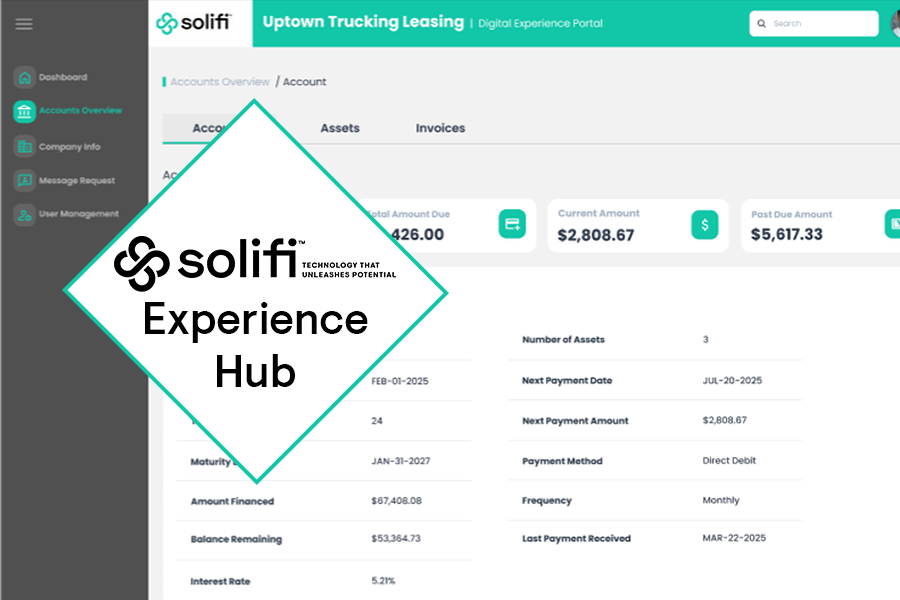
Task: Click the Direct Debit value
Action: tap(729, 460)
